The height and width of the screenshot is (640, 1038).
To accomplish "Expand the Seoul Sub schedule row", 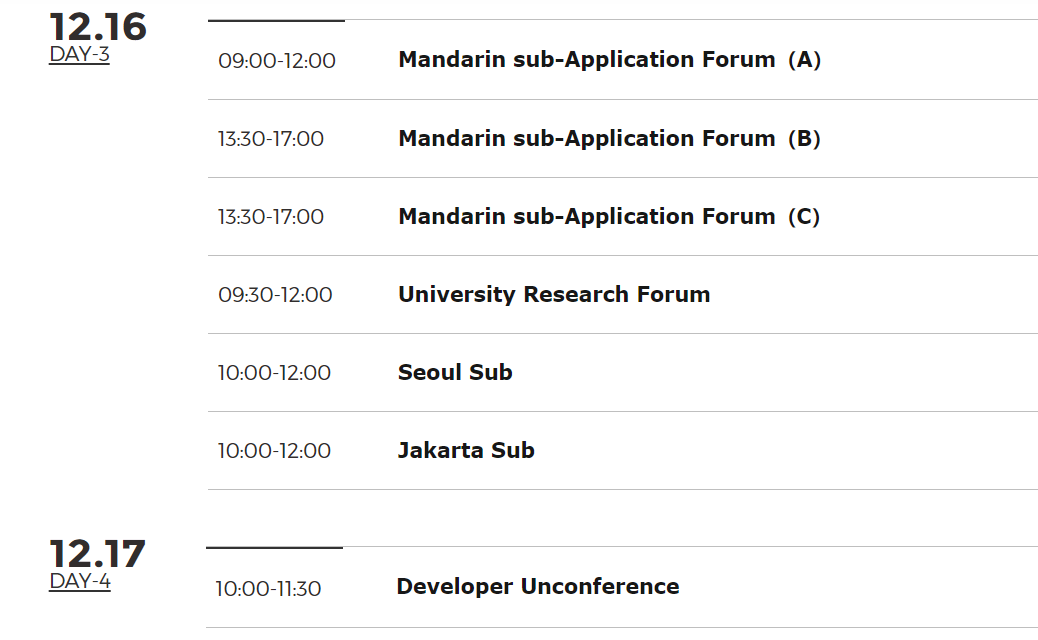I will [x=623, y=373].
